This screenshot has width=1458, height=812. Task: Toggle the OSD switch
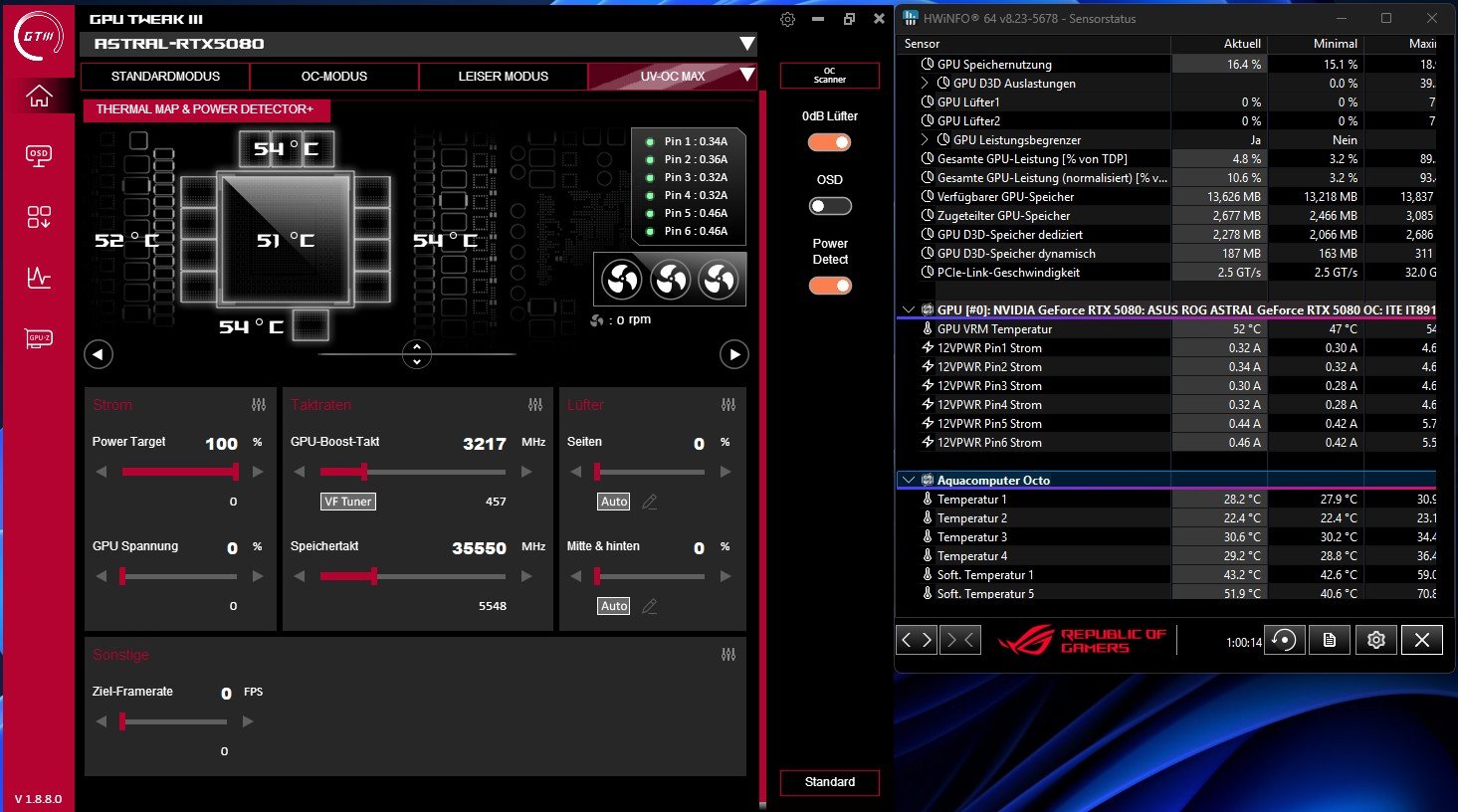[x=830, y=206]
